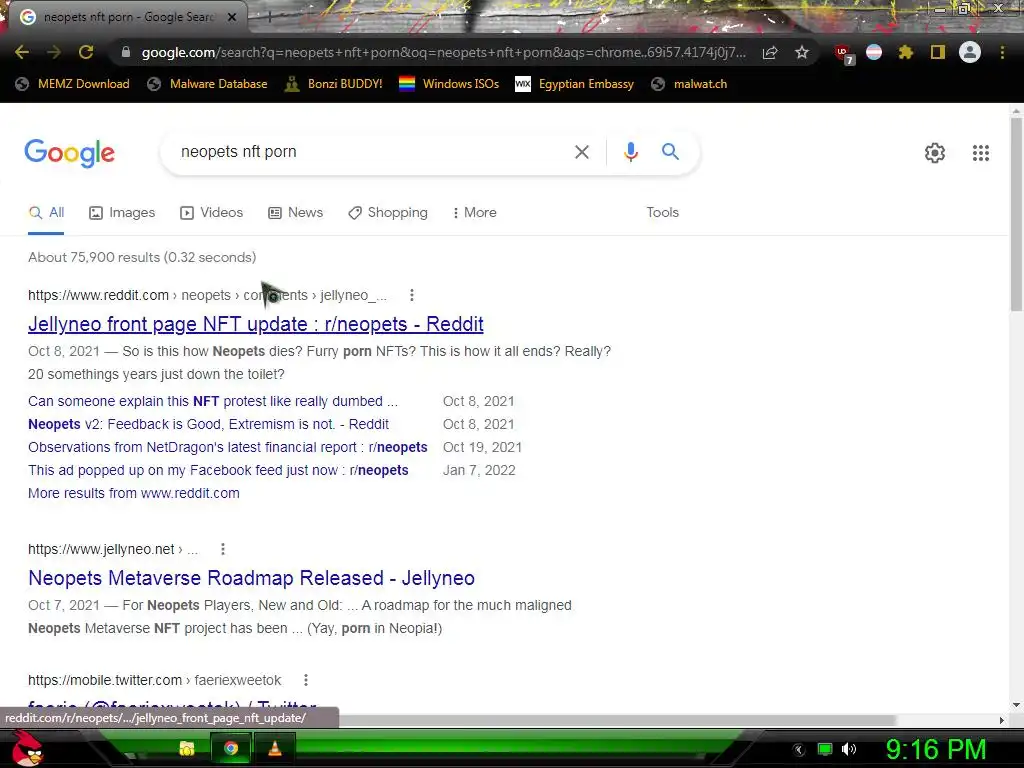This screenshot has width=1024, height=768.
Task: Open the uBlock Origin extension icon
Action: pyautogui.click(x=843, y=54)
